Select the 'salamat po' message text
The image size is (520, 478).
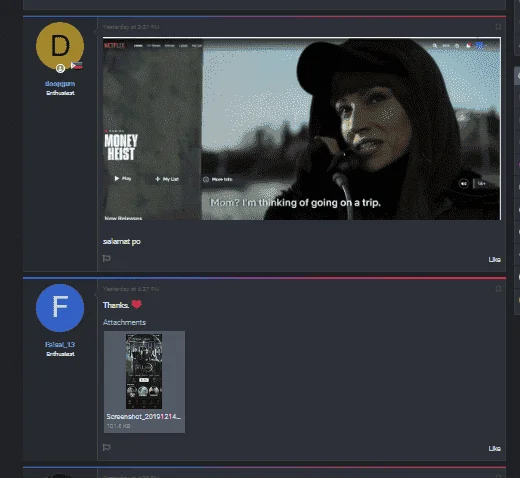tap(122, 241)
